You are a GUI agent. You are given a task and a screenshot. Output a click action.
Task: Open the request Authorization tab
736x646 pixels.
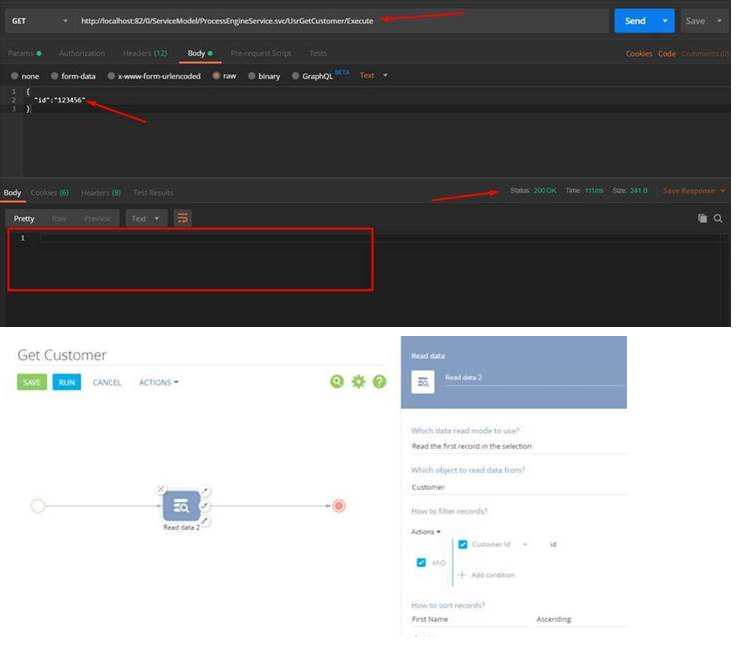[x=82, y=53]
